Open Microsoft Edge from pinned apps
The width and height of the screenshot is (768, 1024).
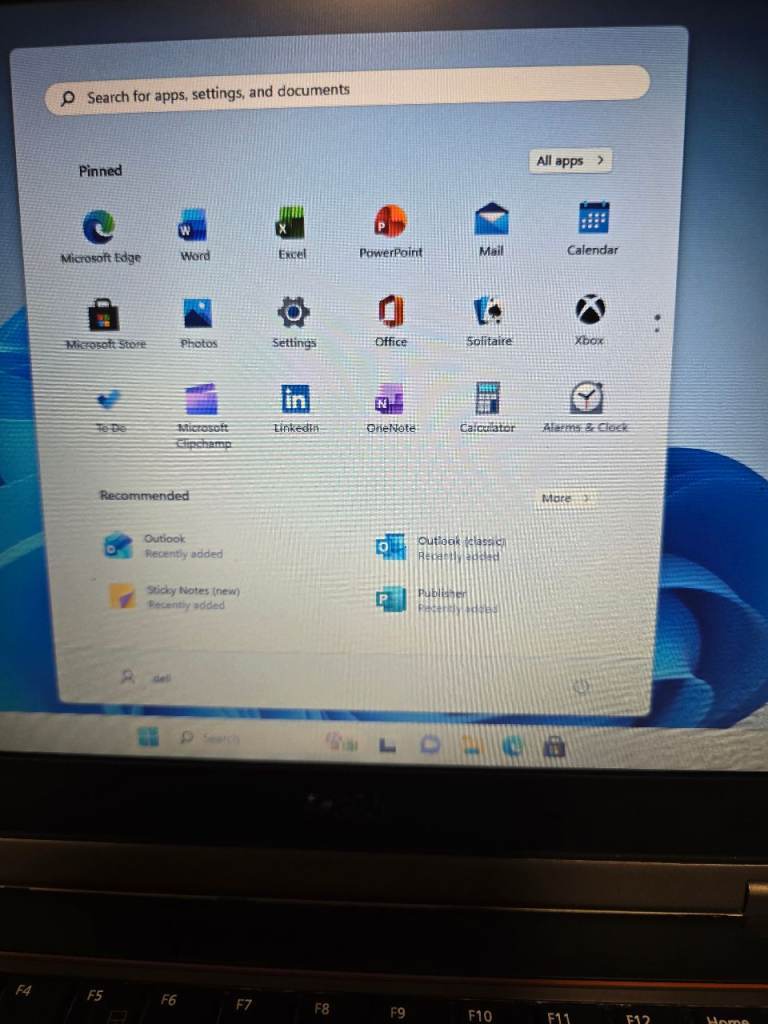[99, 236]
